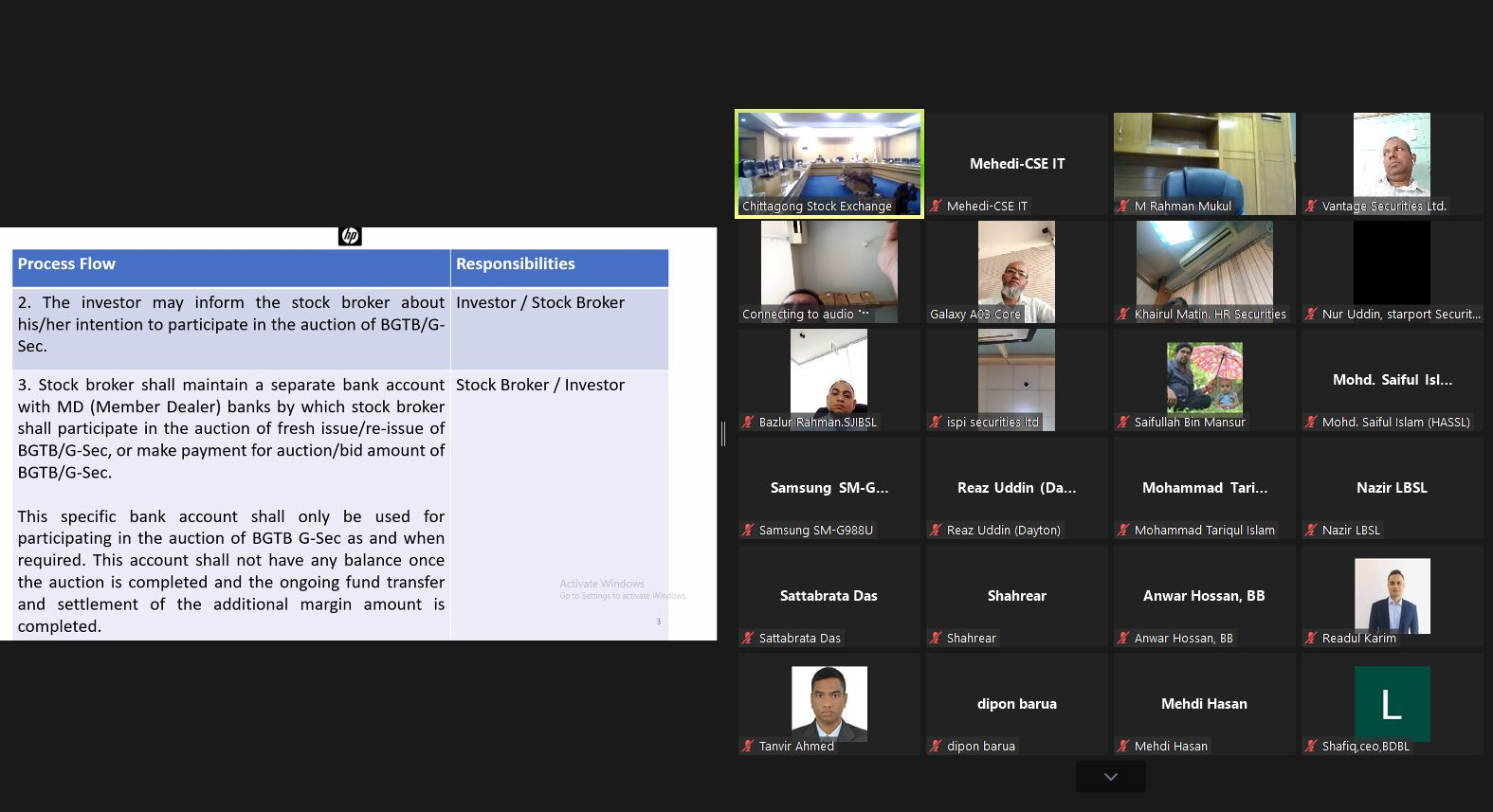1493x812 pixels.
Task: Click muted mic icon beside Shafiq,ceo,BDBL
Action: 1312,746
